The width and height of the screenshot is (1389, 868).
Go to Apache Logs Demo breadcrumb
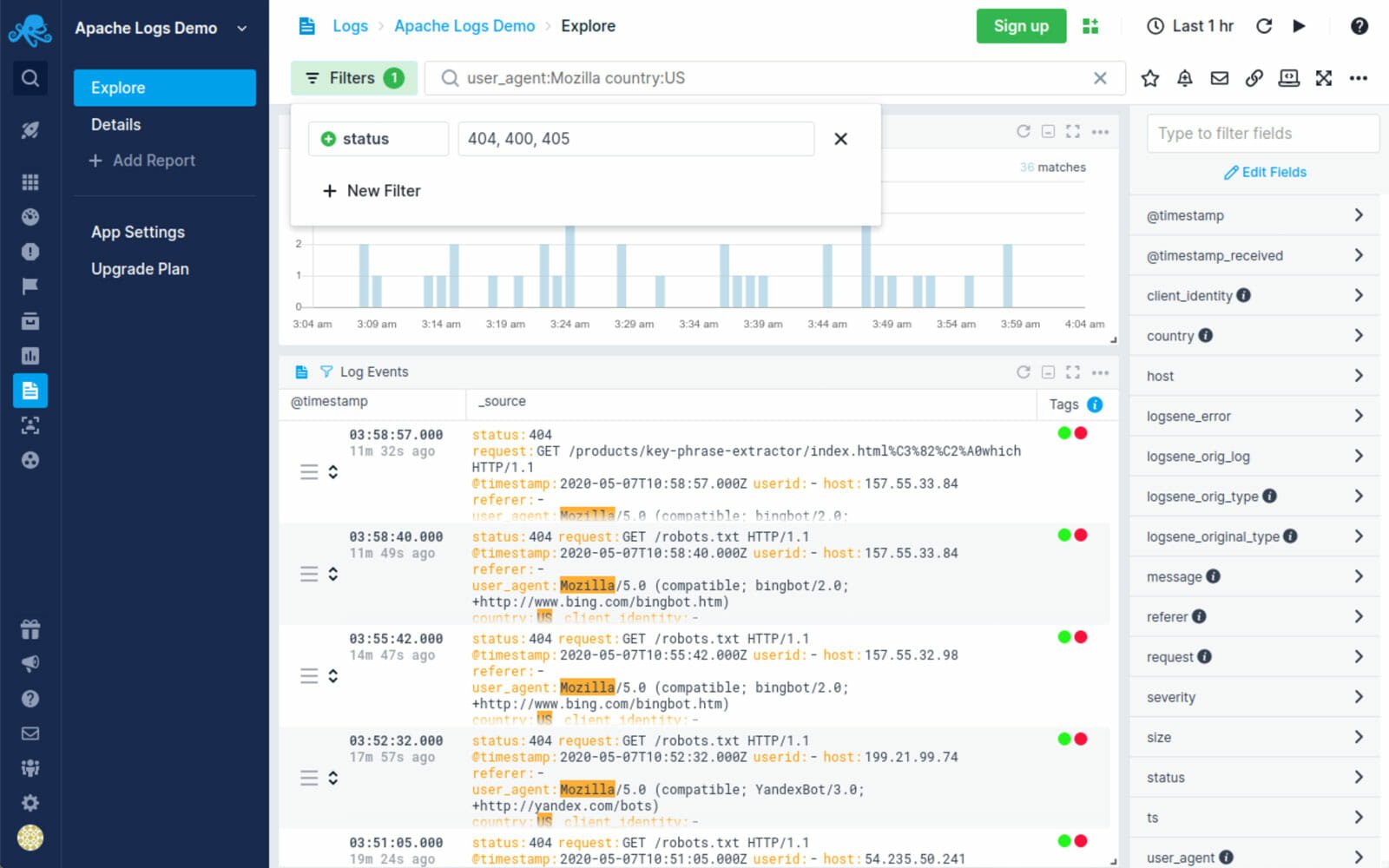coord(464,26)
